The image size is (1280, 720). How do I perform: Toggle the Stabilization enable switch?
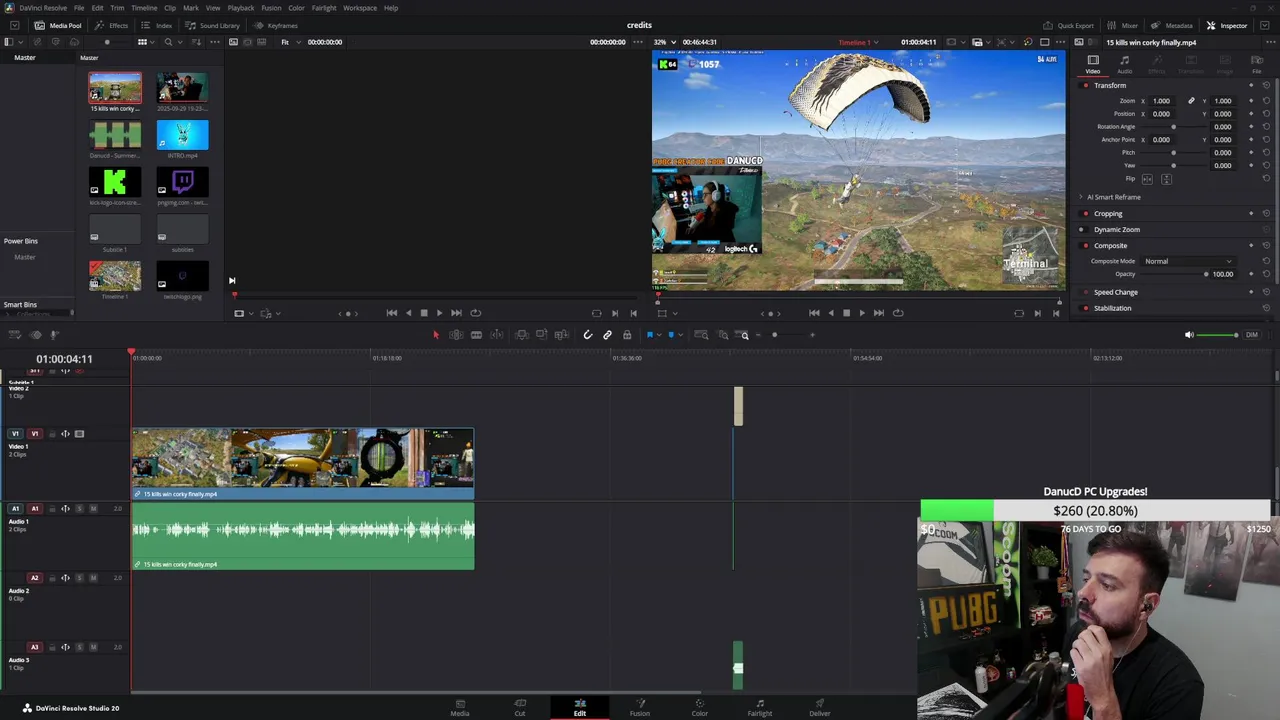[x=1086, y=308]
